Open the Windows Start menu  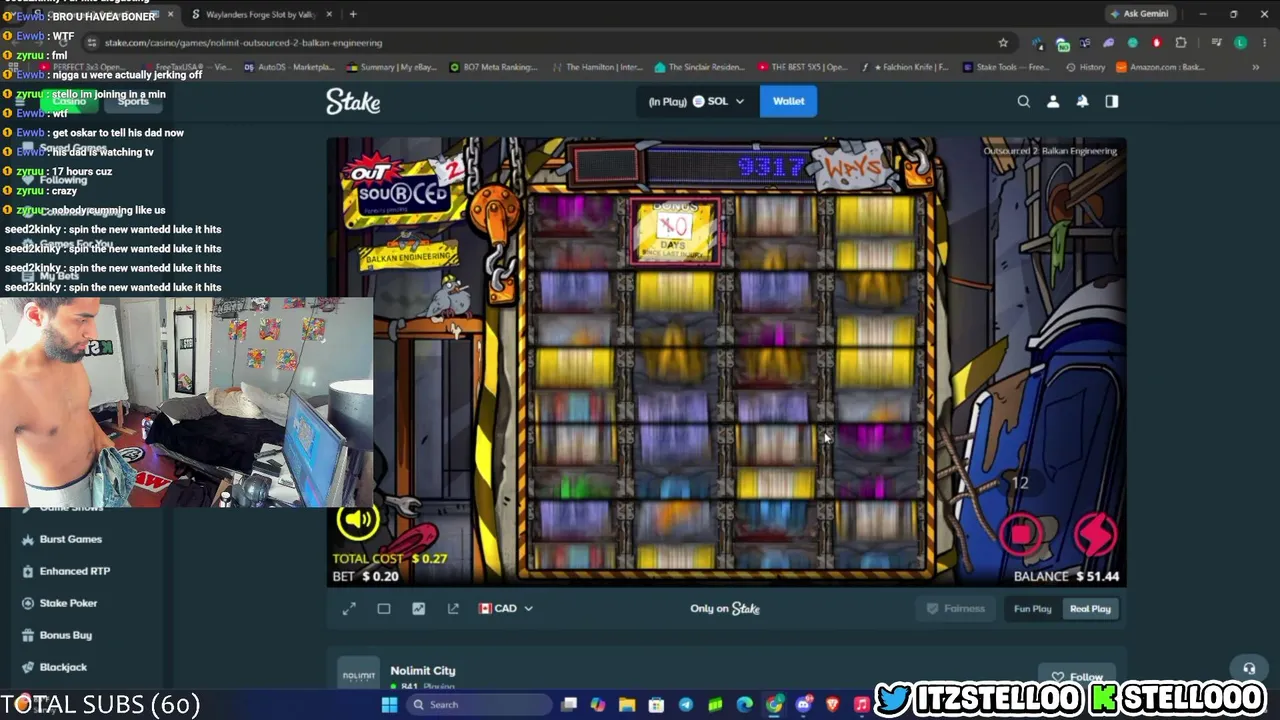389,705
